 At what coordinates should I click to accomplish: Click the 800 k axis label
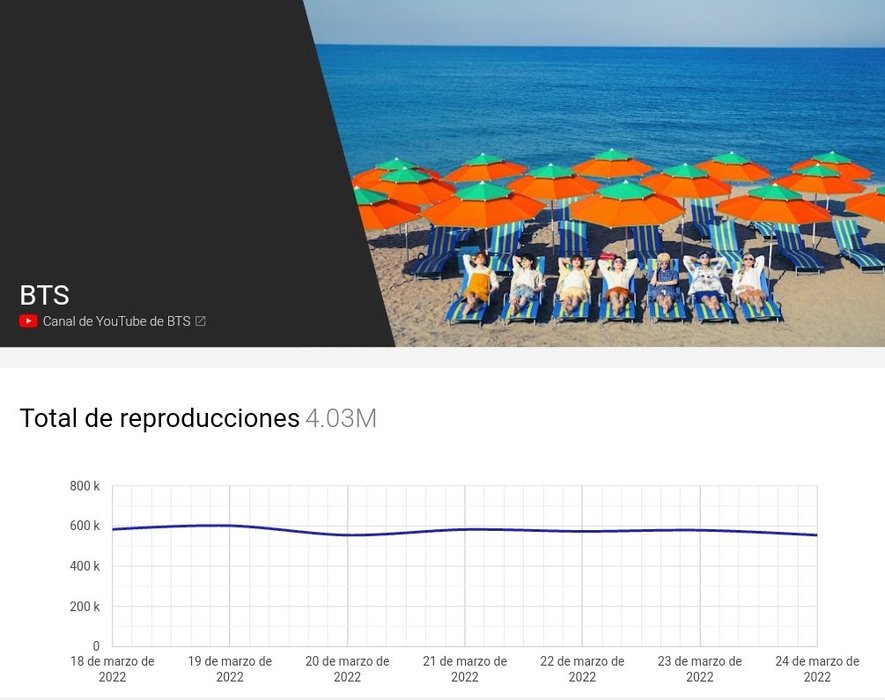(x=85, y=486)
